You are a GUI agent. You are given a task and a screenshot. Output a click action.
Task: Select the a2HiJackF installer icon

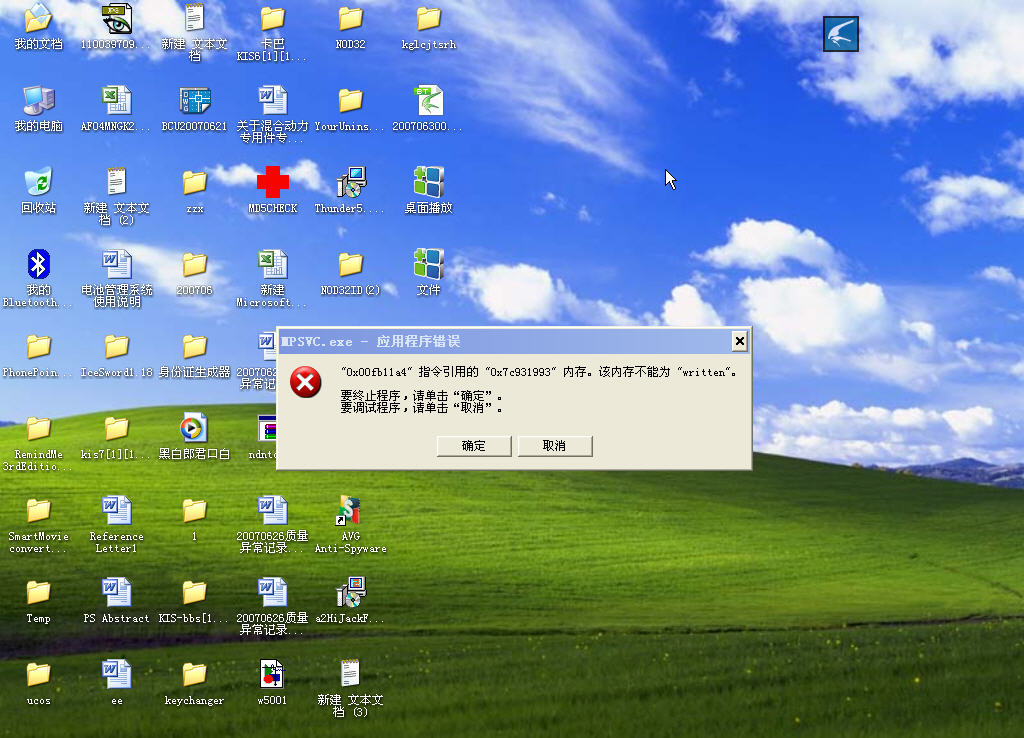tap(350, 601)
